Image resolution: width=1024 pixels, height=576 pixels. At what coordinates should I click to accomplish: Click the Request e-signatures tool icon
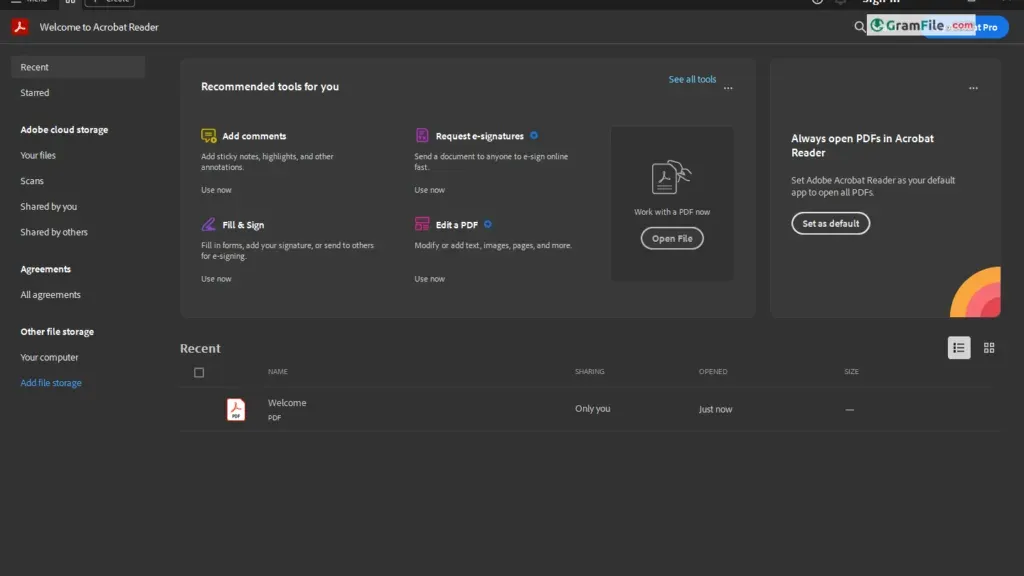422,135
